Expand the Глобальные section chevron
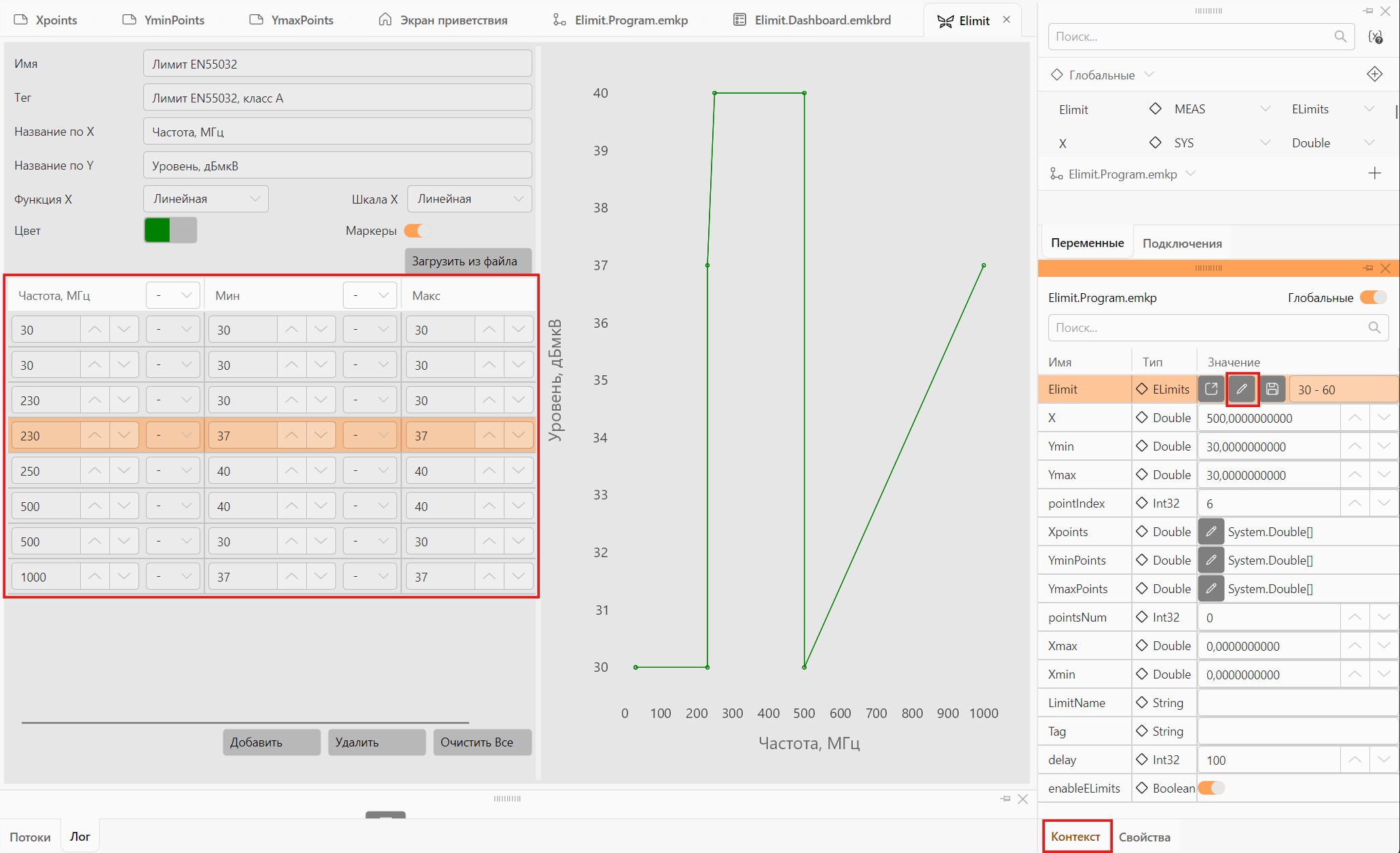The height and width of the screenshot is (853, 1400). (x=1149, y=74)
